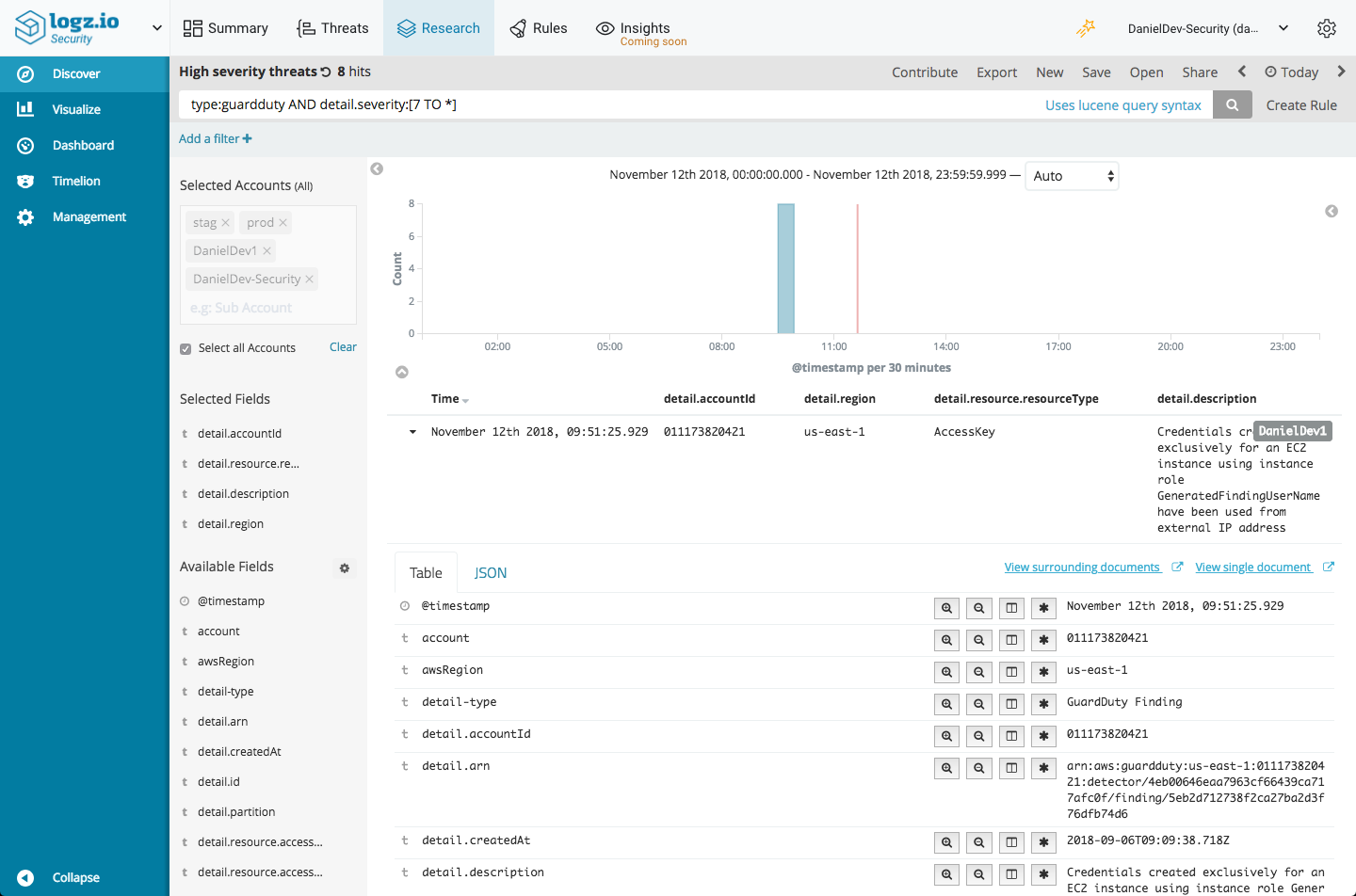Viewport: 1356px width, 896px height.
Task: Filter for field present on detail.arn row
Action: [x=1043, y=768]
